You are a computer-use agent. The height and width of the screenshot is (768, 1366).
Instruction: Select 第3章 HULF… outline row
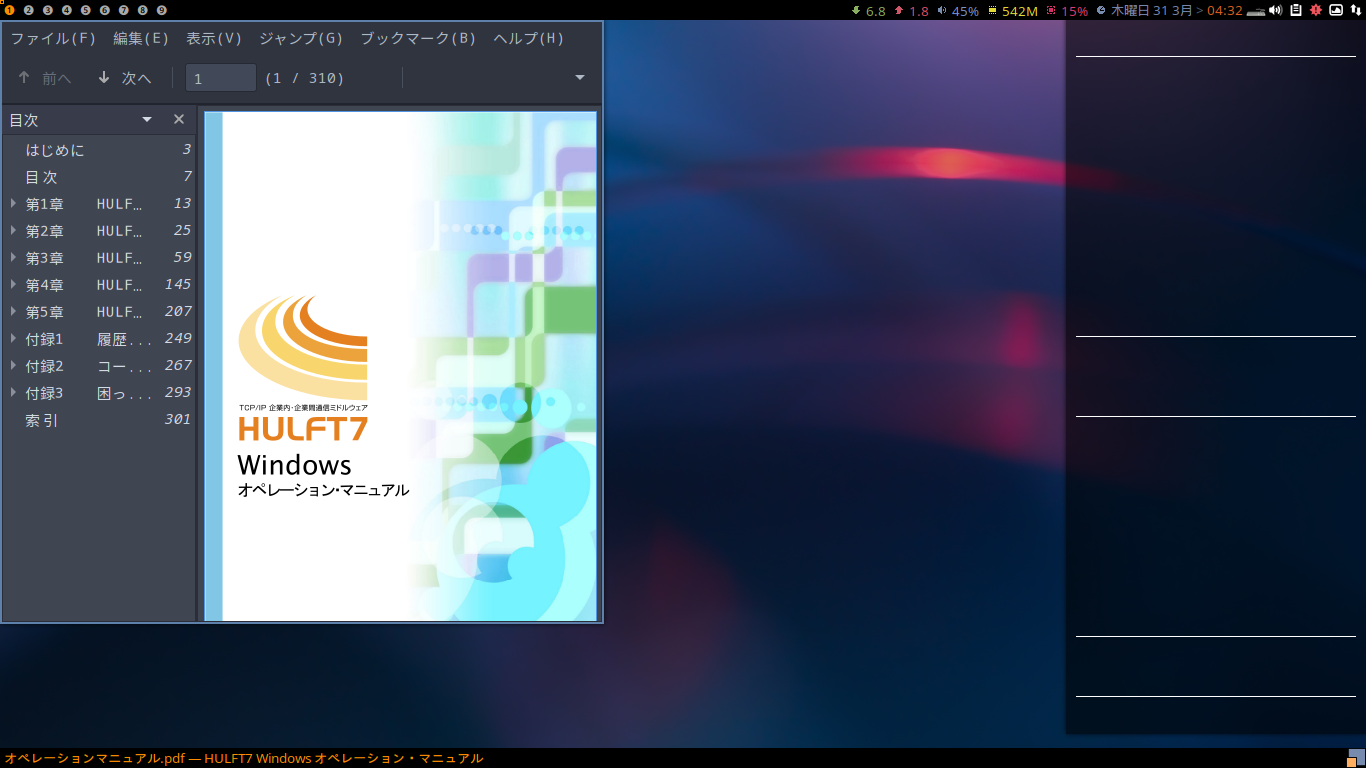click(x=99, y=258)
